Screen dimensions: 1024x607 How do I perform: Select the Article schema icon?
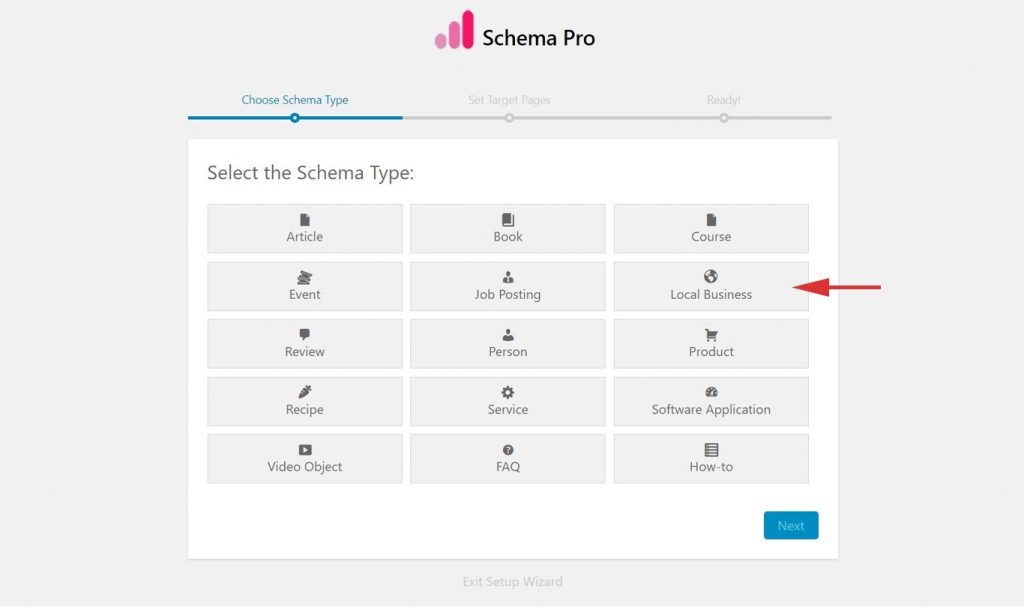[305, 220]
